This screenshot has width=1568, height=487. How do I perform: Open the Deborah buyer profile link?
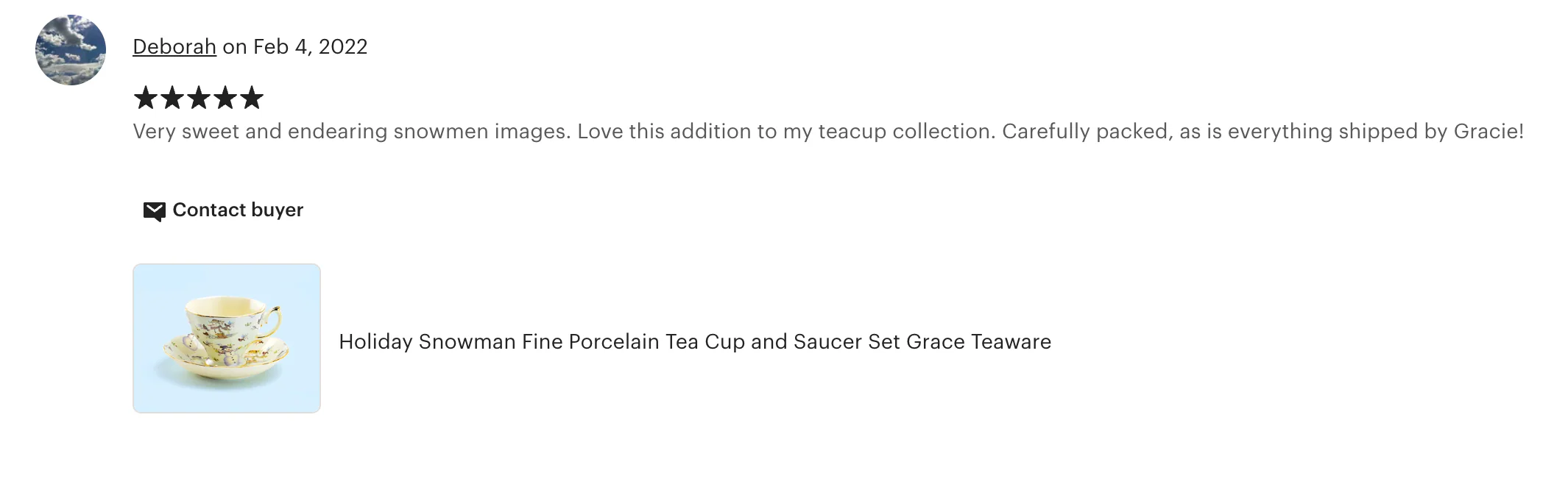(x=174, y=47)
